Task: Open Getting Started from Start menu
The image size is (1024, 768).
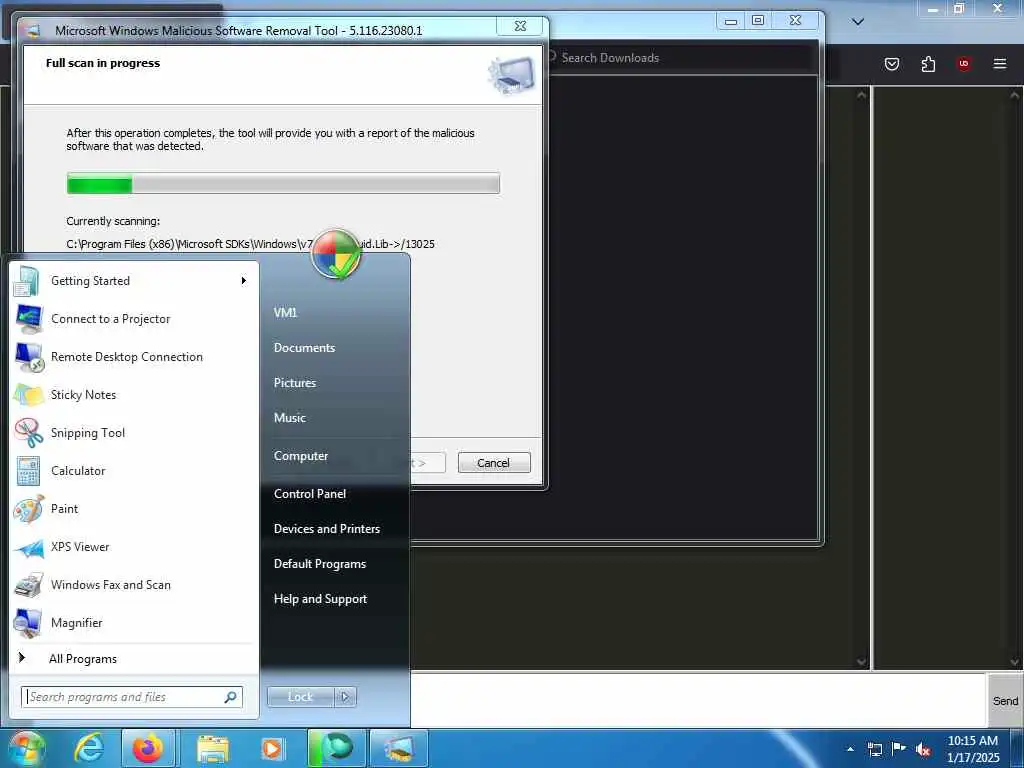Action: point(134,281)
